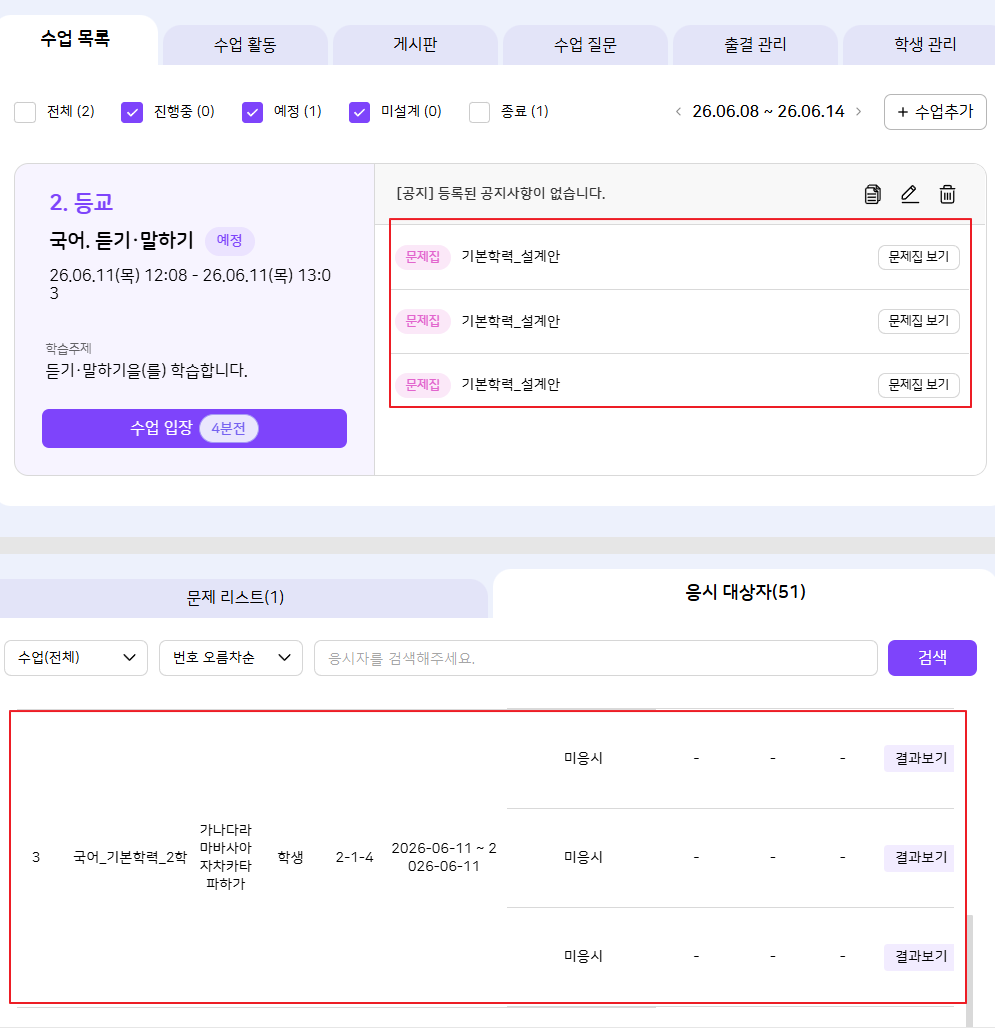Click the trash delete icon

pos(947,194)
